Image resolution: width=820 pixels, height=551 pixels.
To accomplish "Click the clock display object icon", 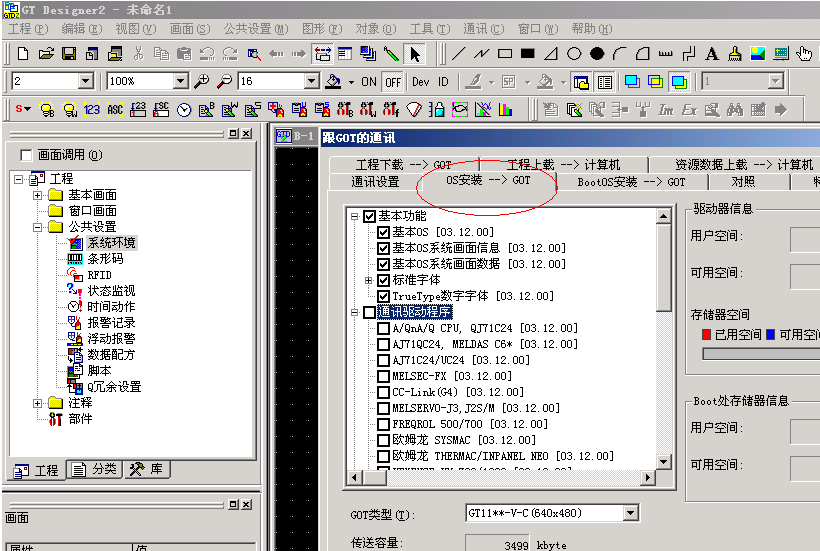I will (x=184, y=109).
